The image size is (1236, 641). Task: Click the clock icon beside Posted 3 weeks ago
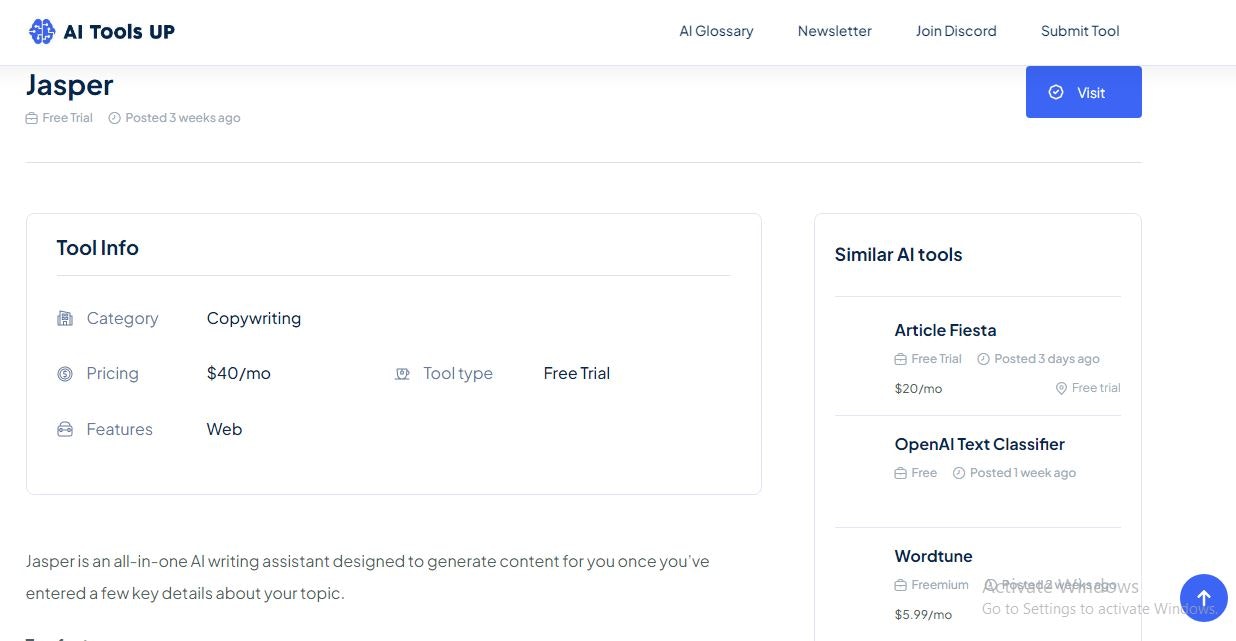pyautogui.click(x=114, y=118)
